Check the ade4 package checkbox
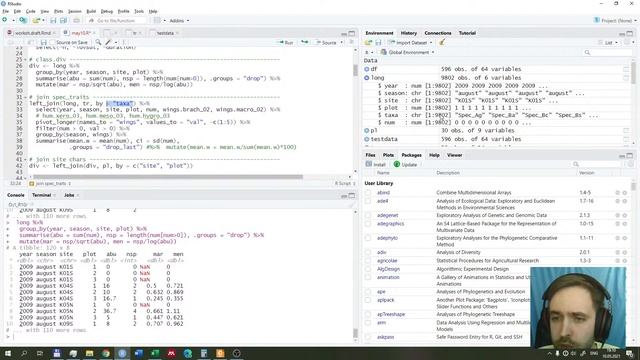Viewport: 640px width, 360px height. (x=368, y=201)
